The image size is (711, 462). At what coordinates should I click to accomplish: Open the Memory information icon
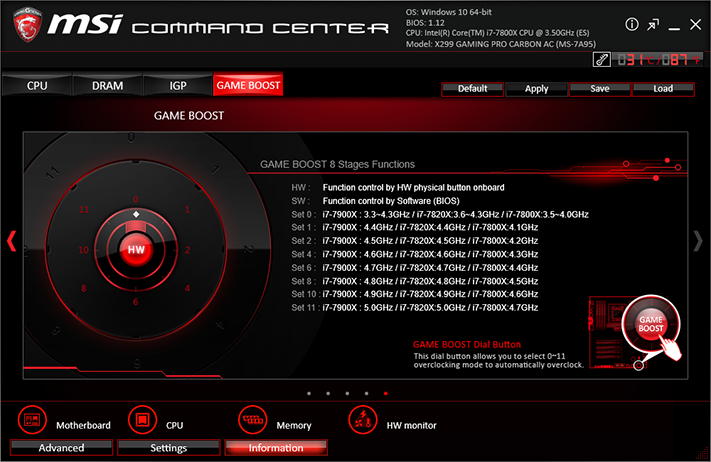coord(253,420)
